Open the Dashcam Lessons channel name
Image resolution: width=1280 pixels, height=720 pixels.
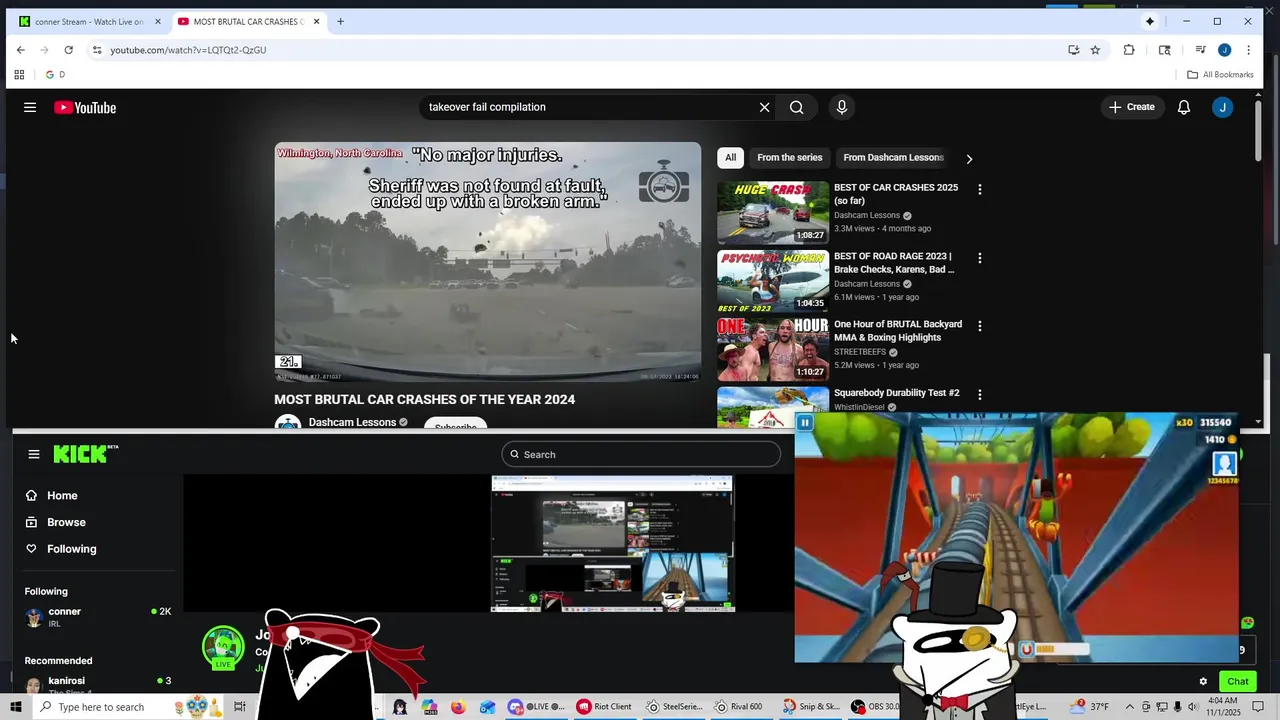tap(352, 422)
